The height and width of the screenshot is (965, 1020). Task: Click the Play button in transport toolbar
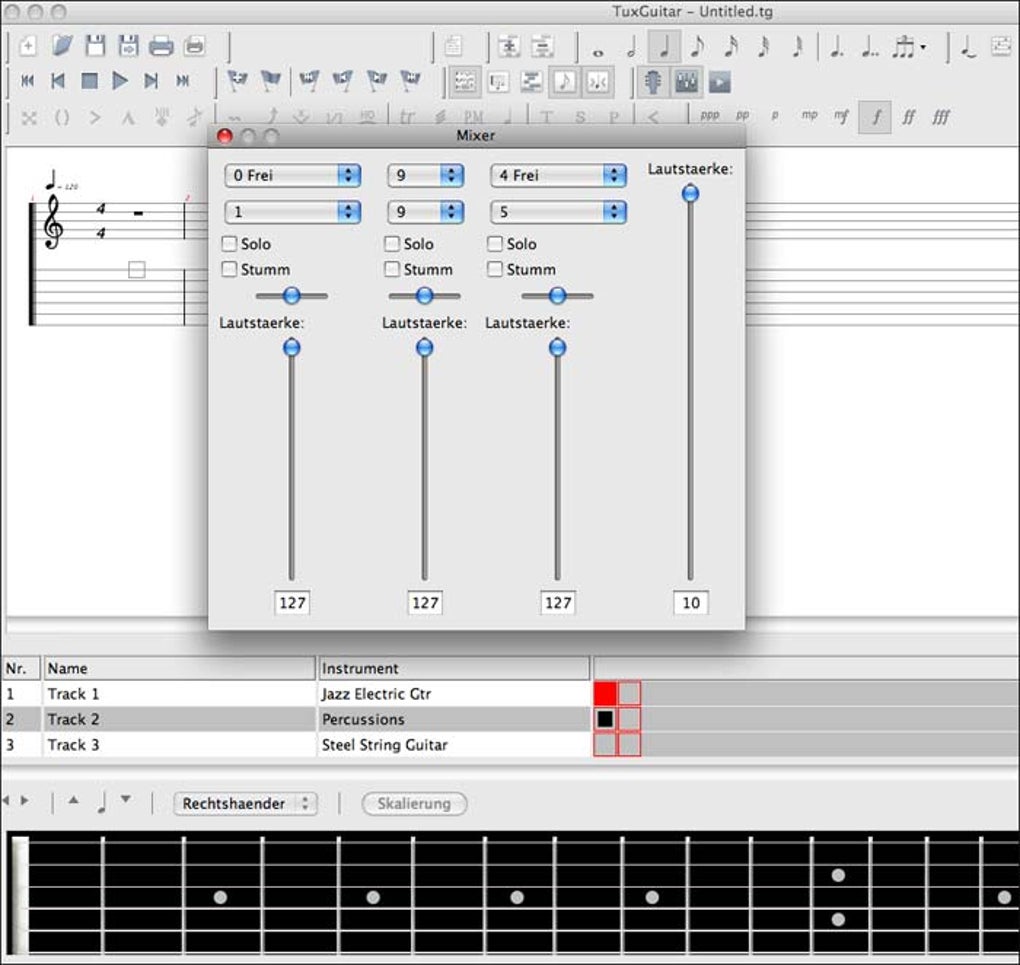coord(120,81)
